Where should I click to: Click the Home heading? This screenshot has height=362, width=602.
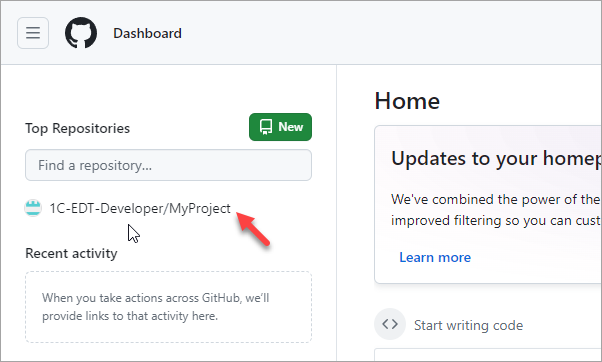pos(407,101)
